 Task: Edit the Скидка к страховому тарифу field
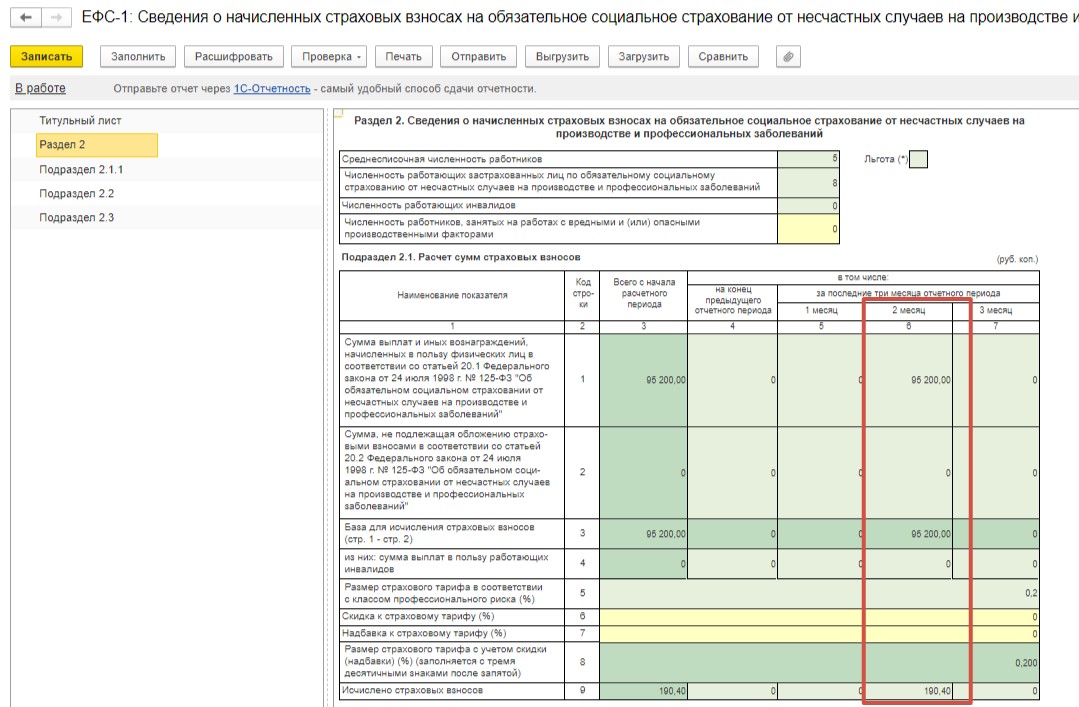coord(819,617)
